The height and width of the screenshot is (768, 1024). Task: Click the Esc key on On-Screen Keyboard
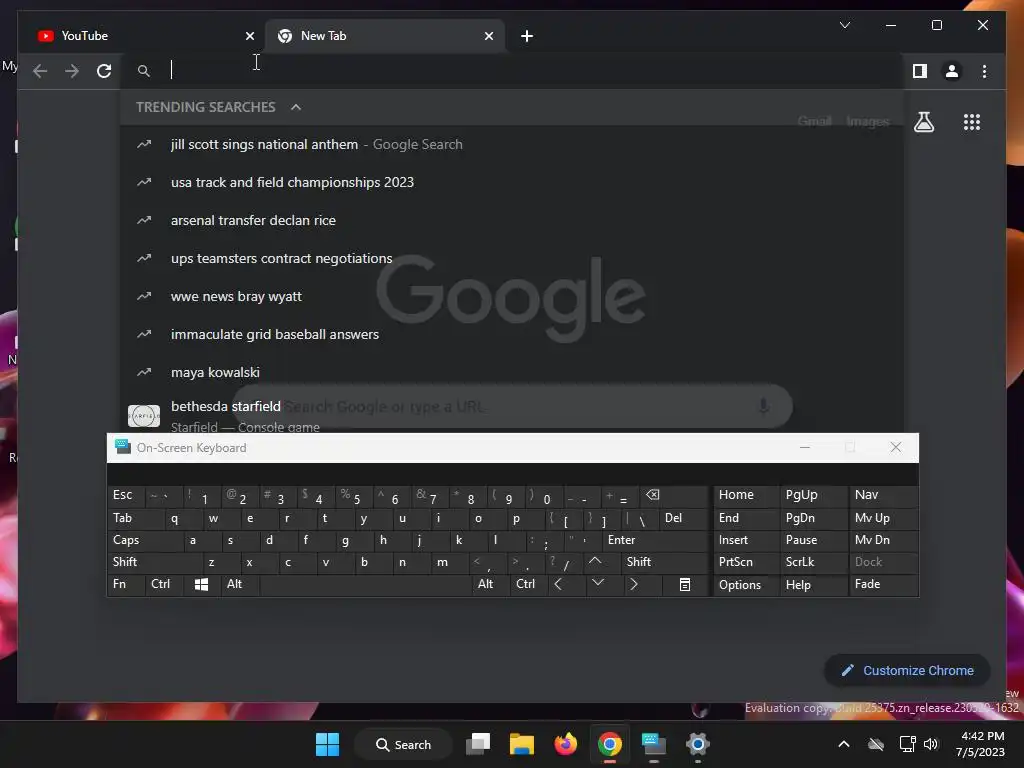click(124, 495)
